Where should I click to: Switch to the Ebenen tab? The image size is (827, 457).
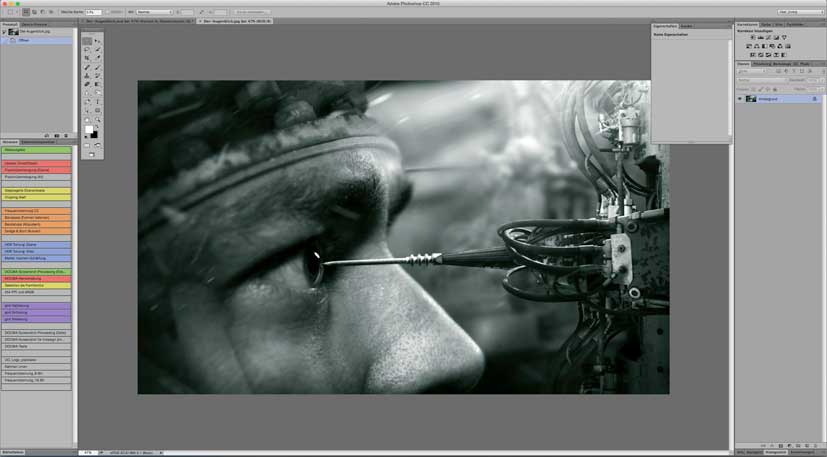tap(743, 64)
